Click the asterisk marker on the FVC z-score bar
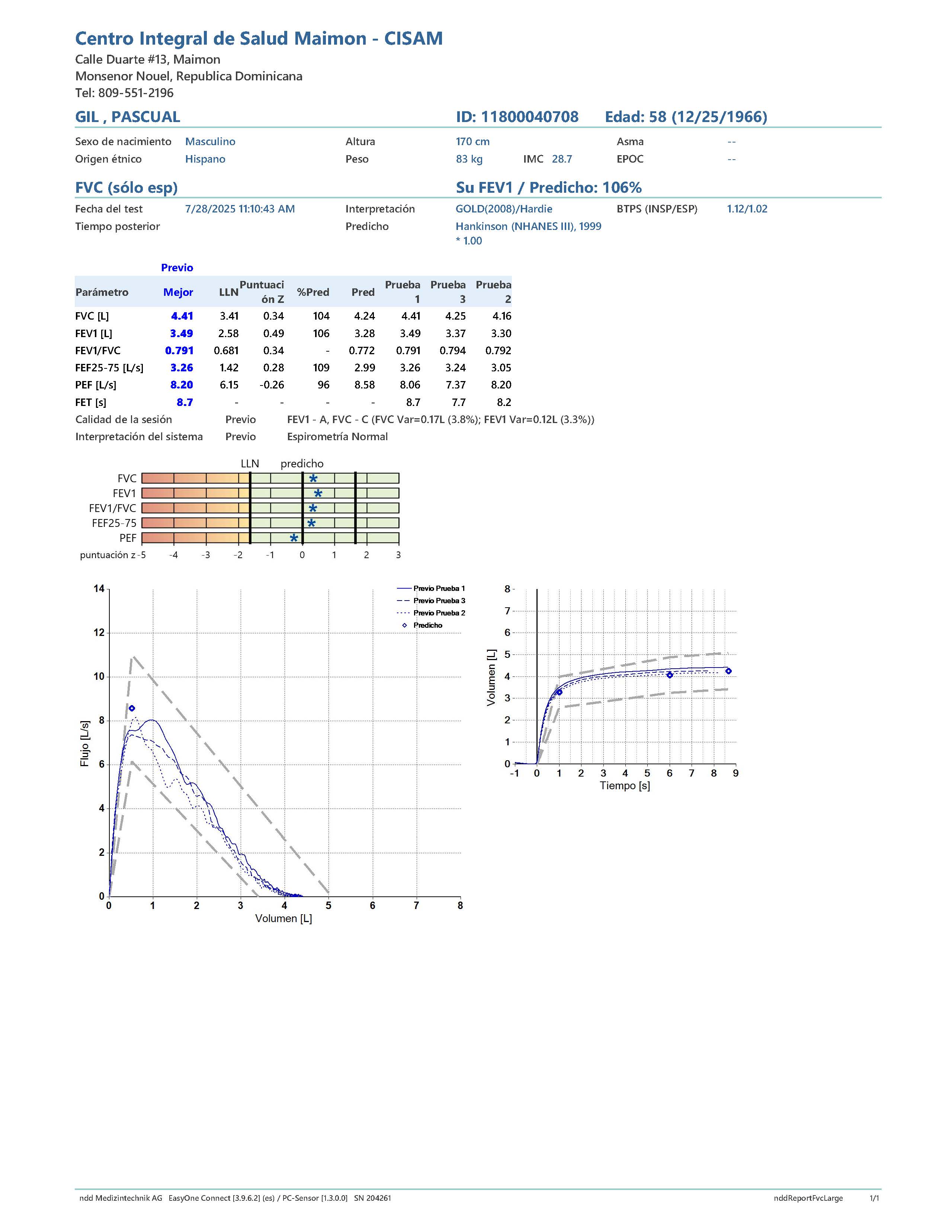952x1232 pixels. (313, 479)
